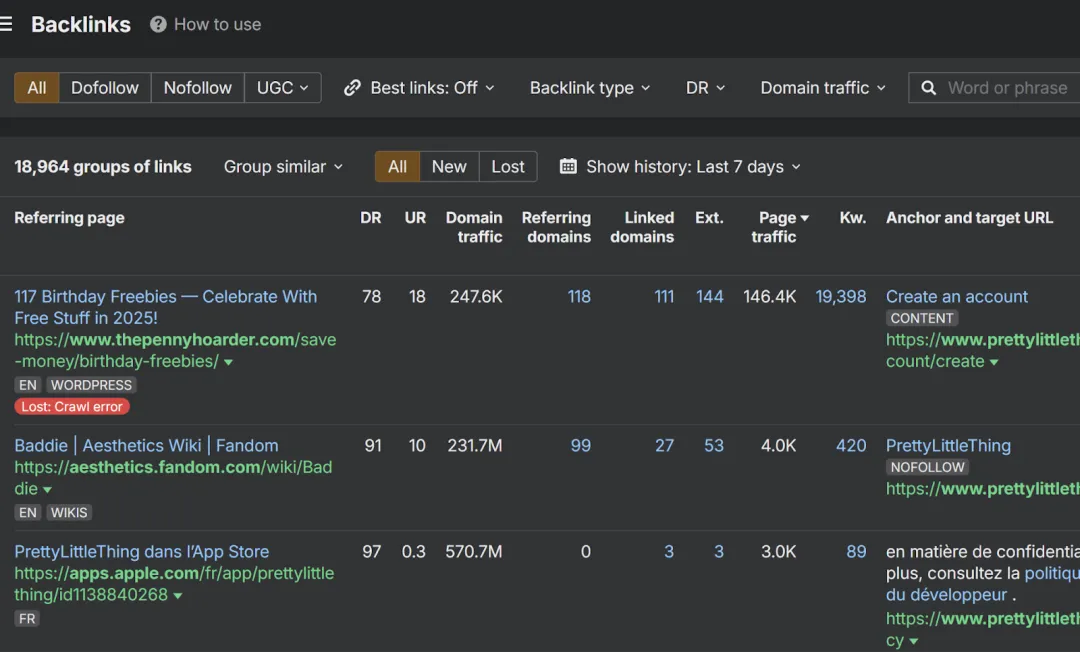Click the calendar icon near Show history

coord(568,167)
